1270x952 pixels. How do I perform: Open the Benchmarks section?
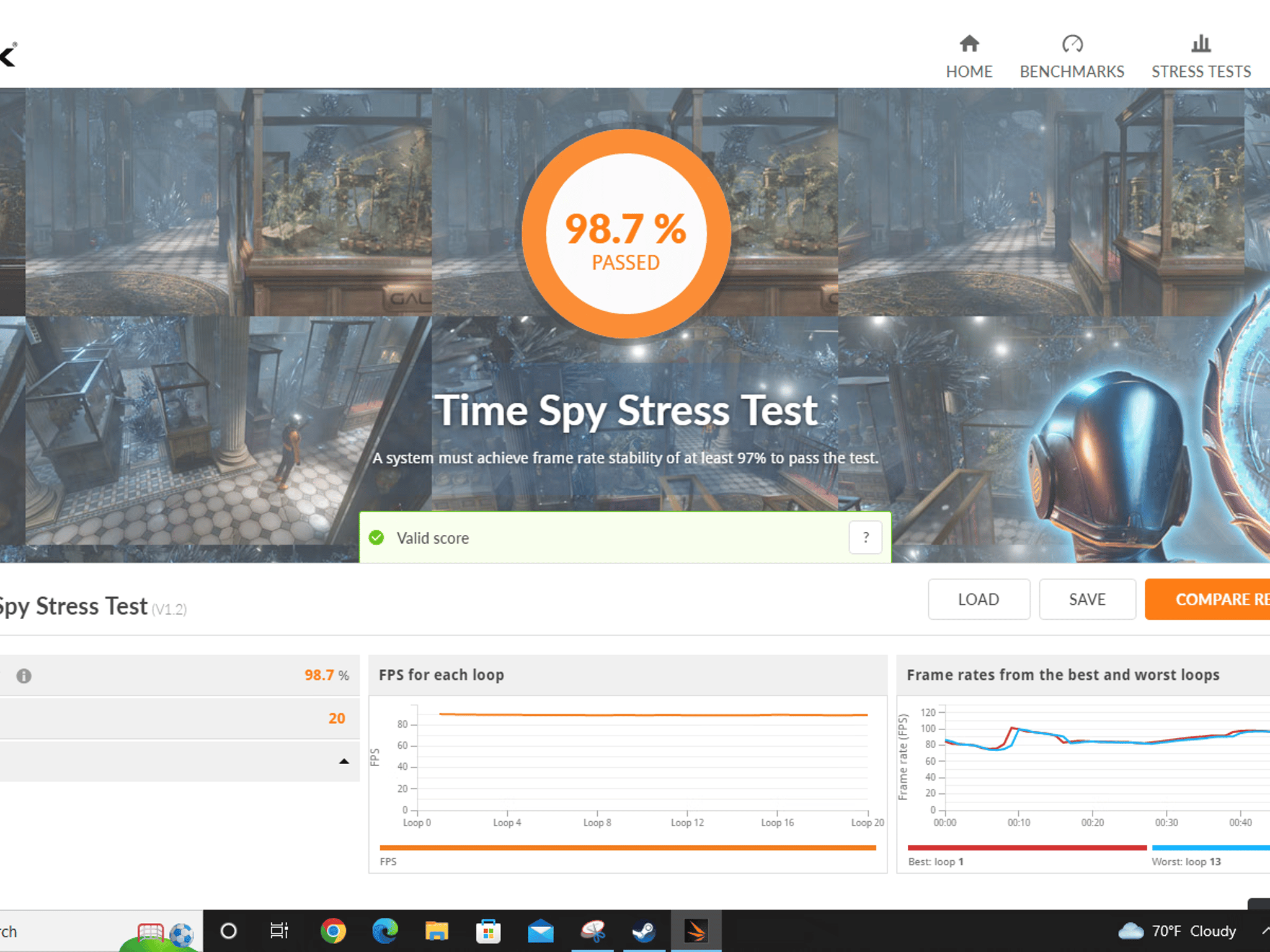pyautogui.click(x=1072, y=57)
